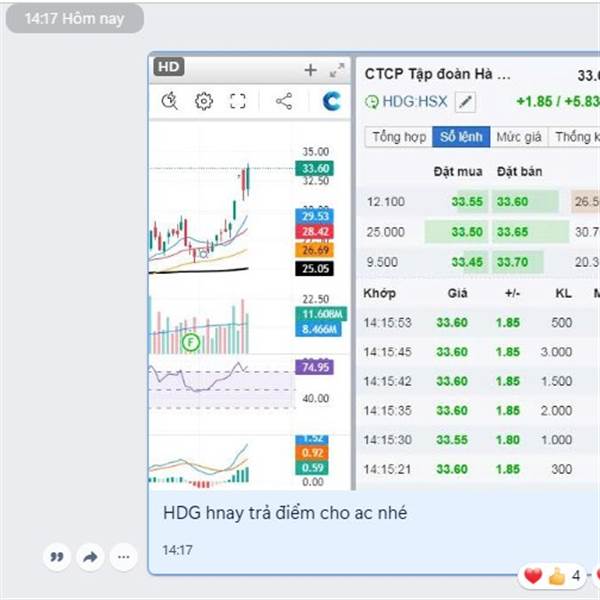Click the matched trade at 14:15:53

pyautogui.click(x=477, y=323)
